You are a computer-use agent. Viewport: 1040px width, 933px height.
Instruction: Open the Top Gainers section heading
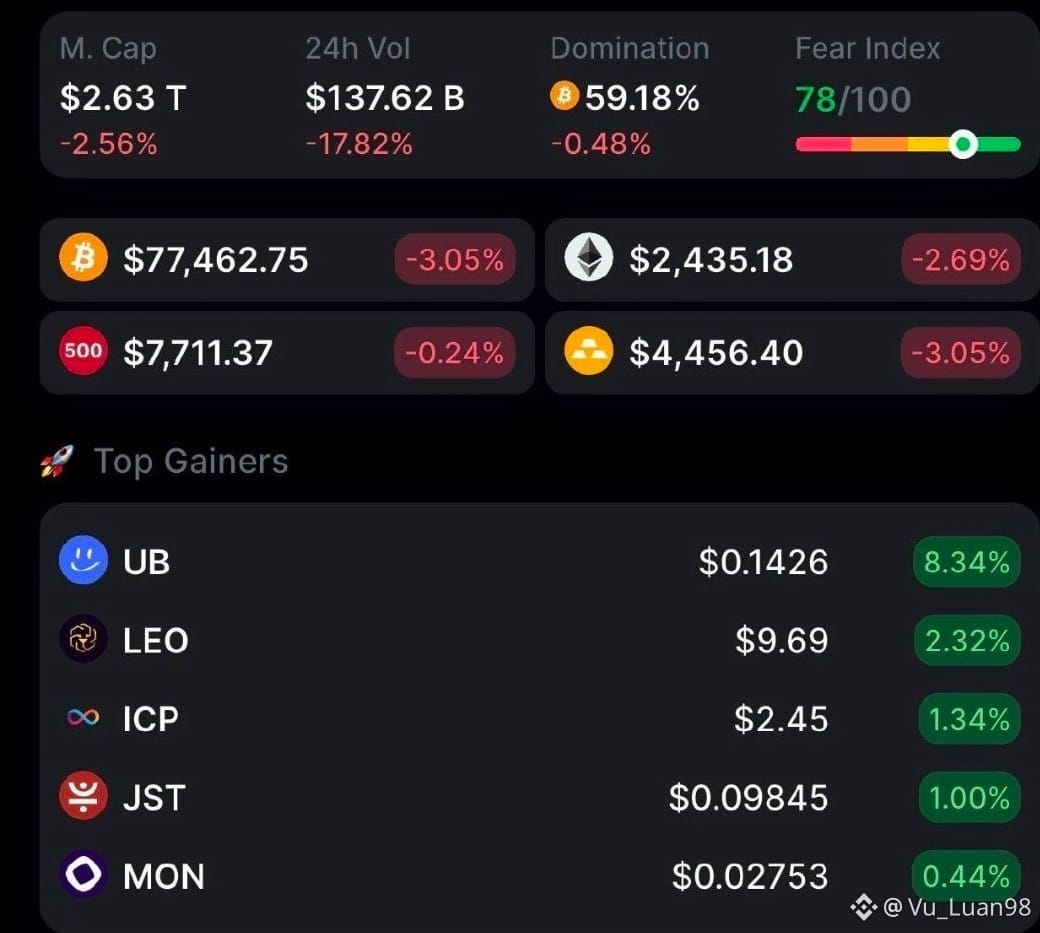[191, 461]
